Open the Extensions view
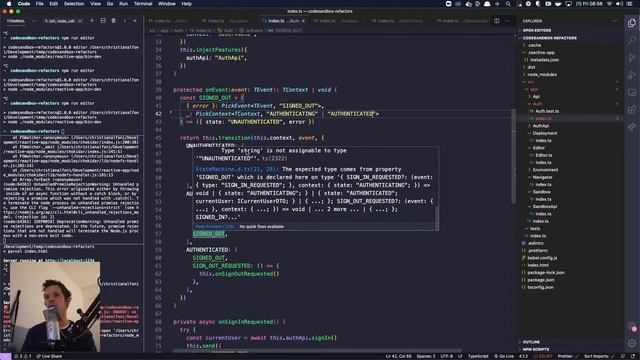640x360 pixels. (632, 110)
